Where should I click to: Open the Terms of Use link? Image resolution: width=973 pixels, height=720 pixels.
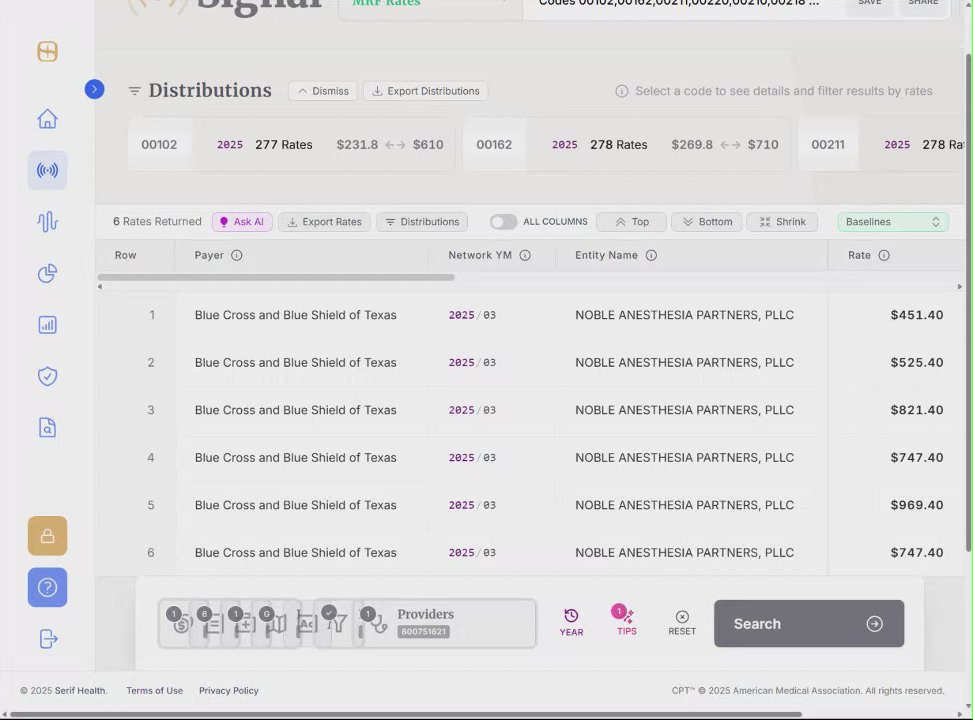pos(155,691)
